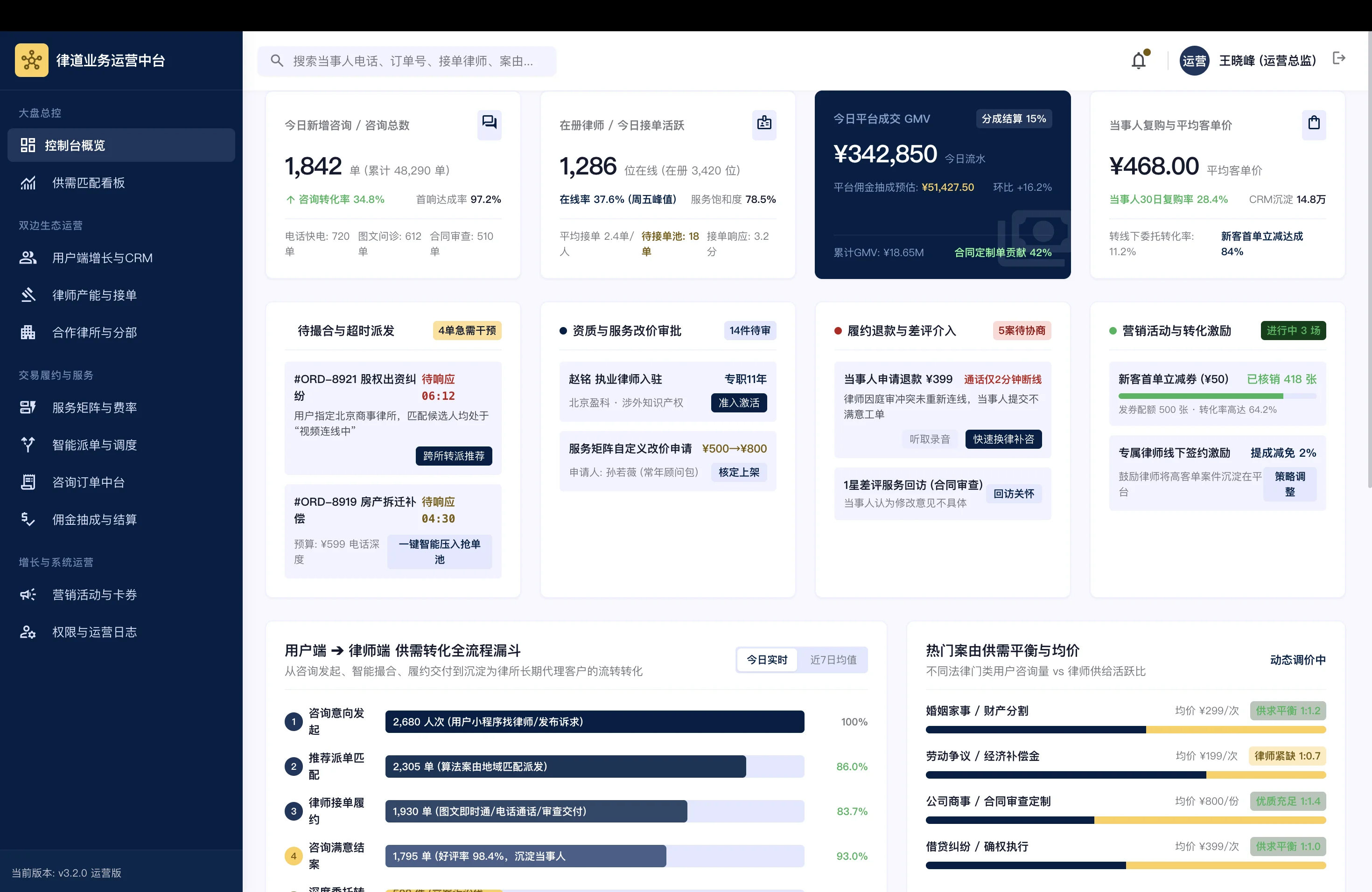
Task: Open 控制台概览 in the sidebar
Action: coord(121,145)
